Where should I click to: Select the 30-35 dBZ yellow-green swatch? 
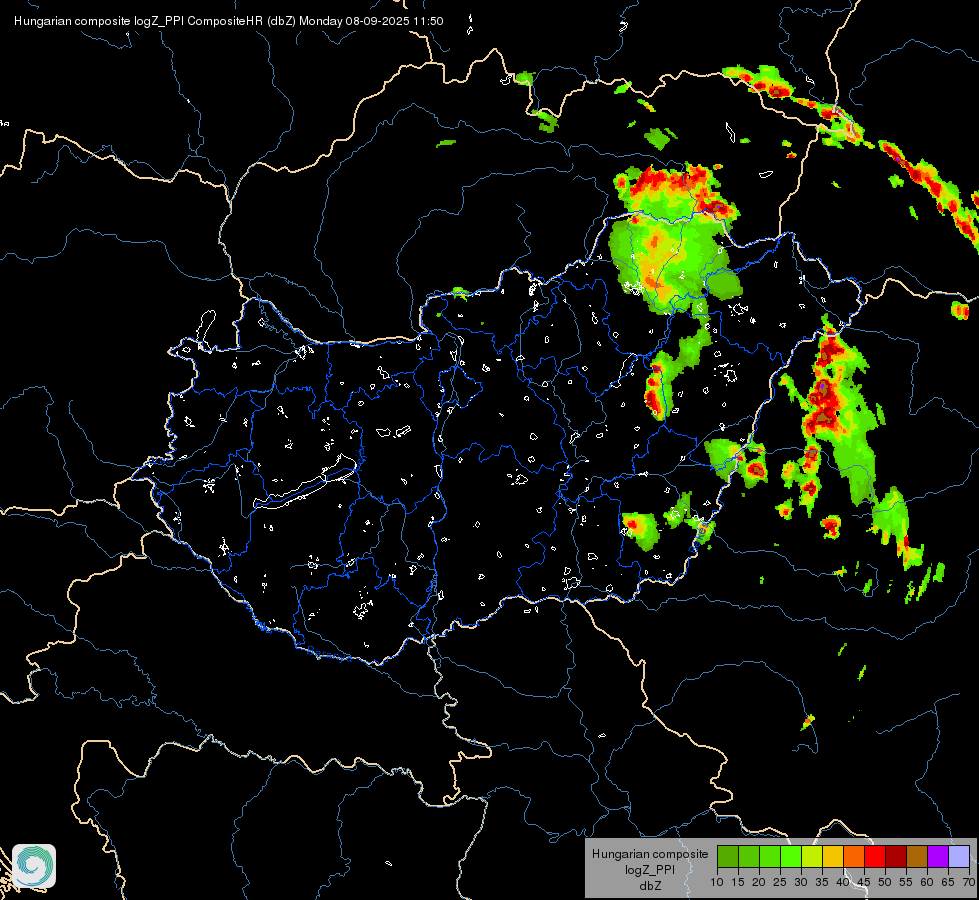812,856
